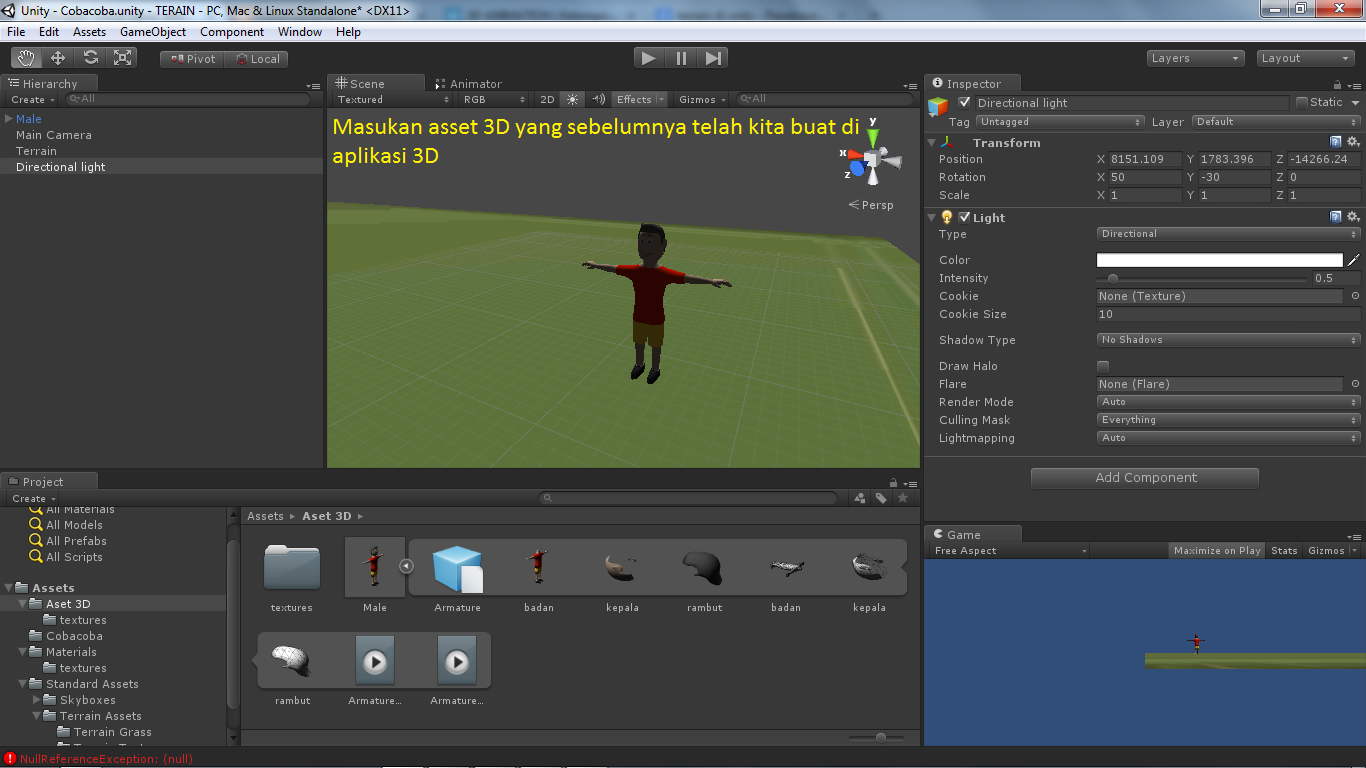
Task: Select the Move tool
Action: click(x=57, y=57)
